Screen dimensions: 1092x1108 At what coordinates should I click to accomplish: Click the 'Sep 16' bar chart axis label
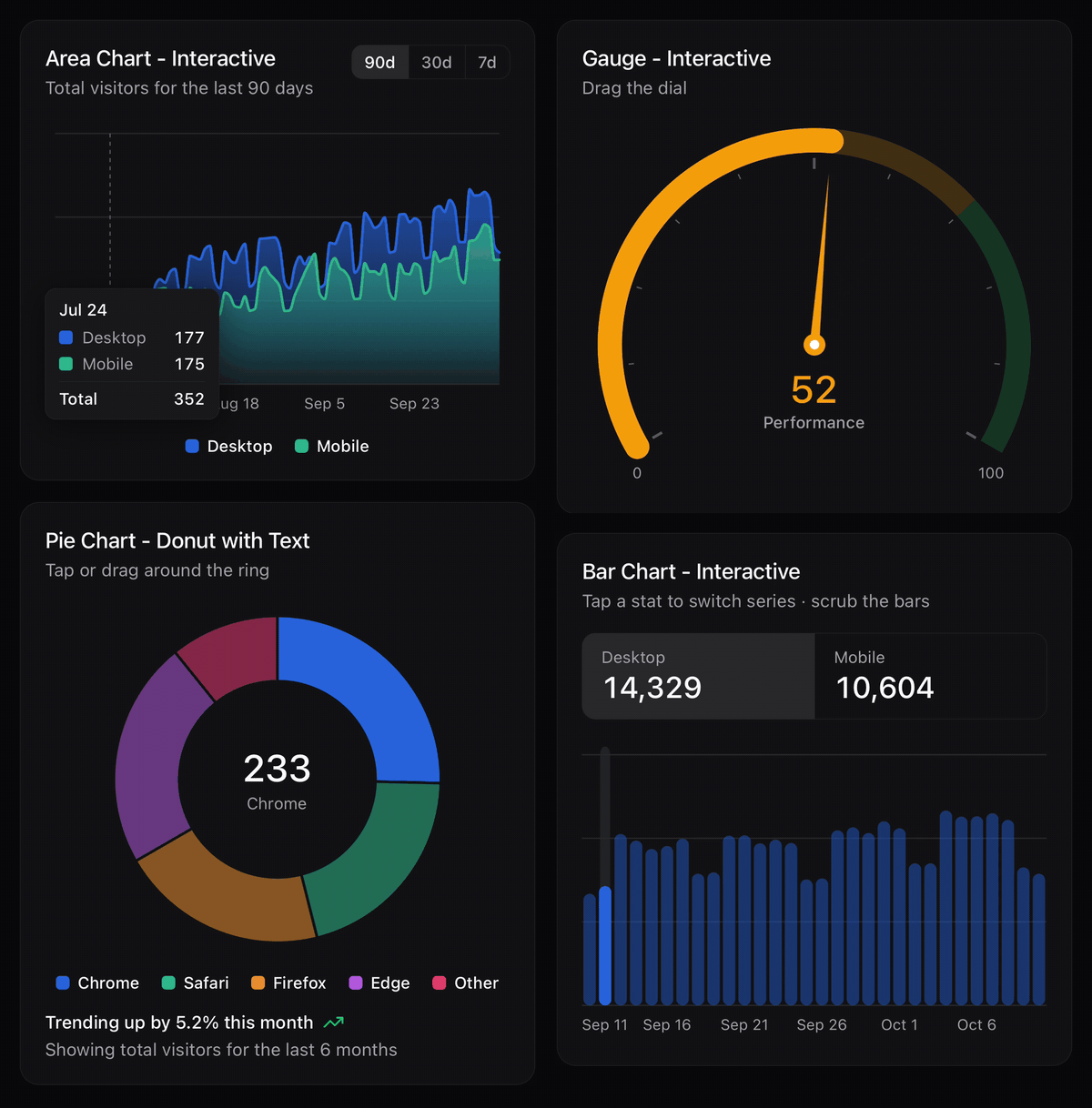tap(667, 1024)
